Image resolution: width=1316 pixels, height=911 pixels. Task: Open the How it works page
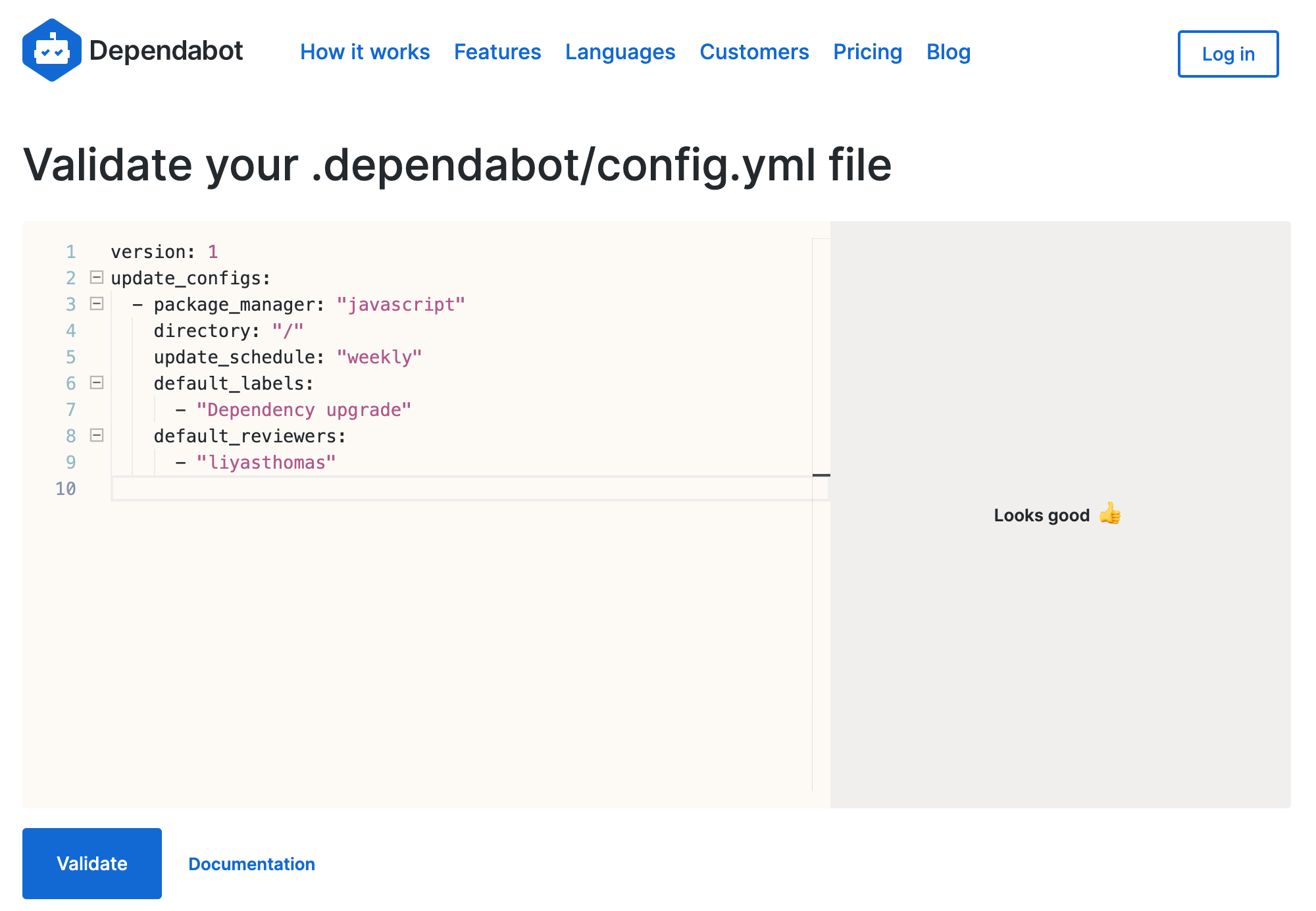pos(365,52)
